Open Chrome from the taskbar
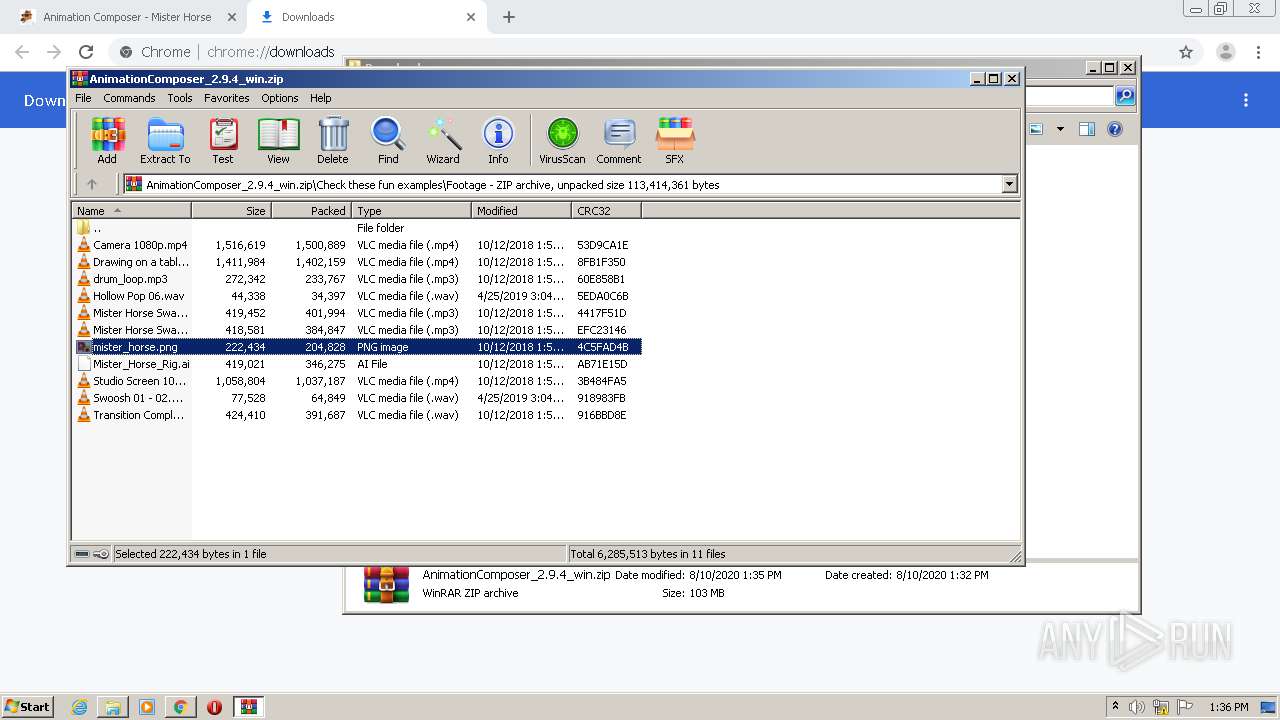 (x=180, y=707)
